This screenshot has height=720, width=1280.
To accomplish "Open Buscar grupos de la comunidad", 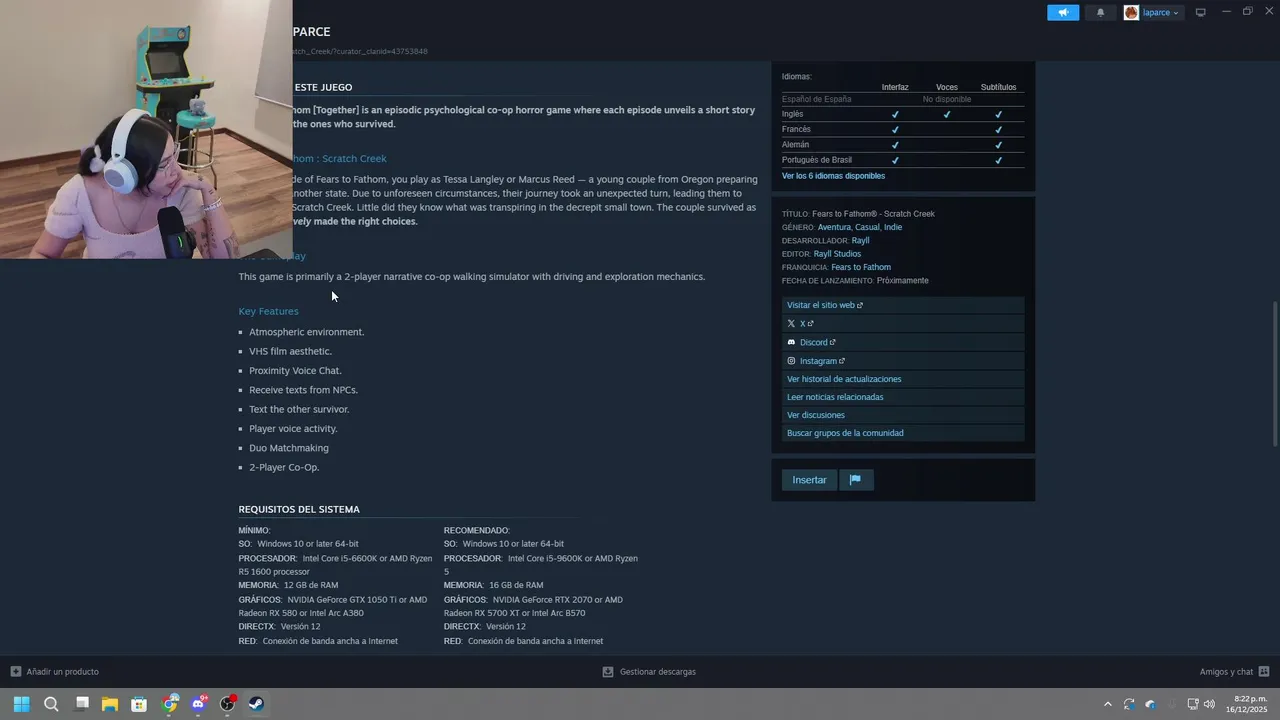I will tap(845, 433).
